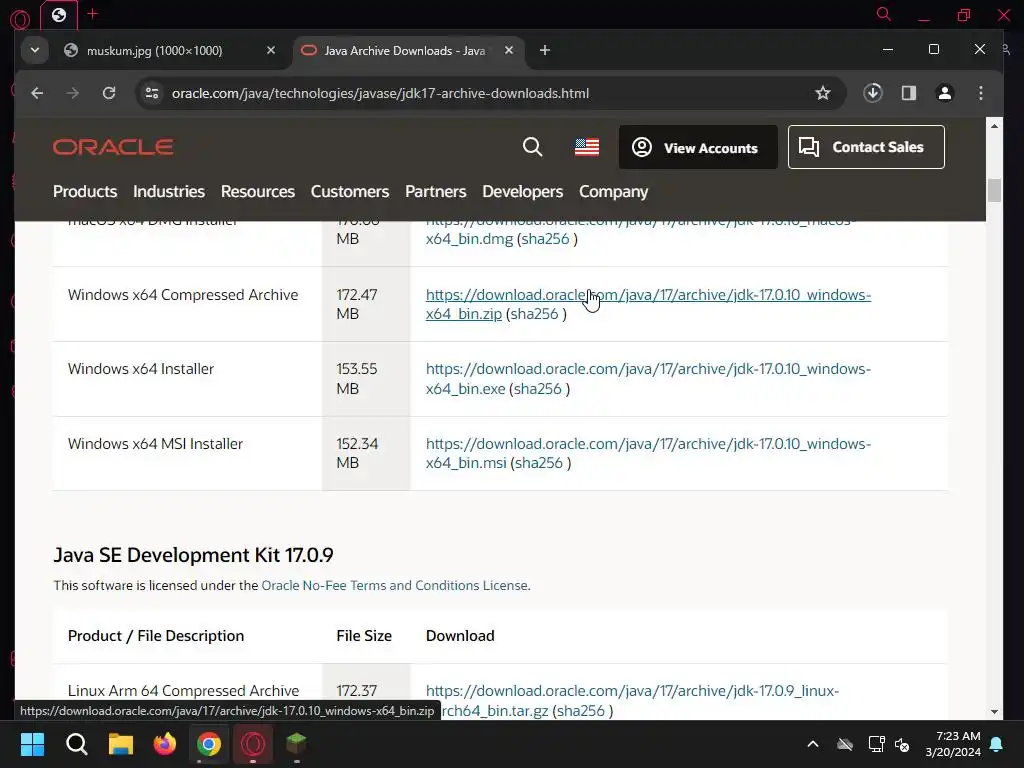Download the jdk-17.0.10 Windows x64 MSI installer
Image resolution: width=1024 pixels, height=768 pixels.
(648, 444)
